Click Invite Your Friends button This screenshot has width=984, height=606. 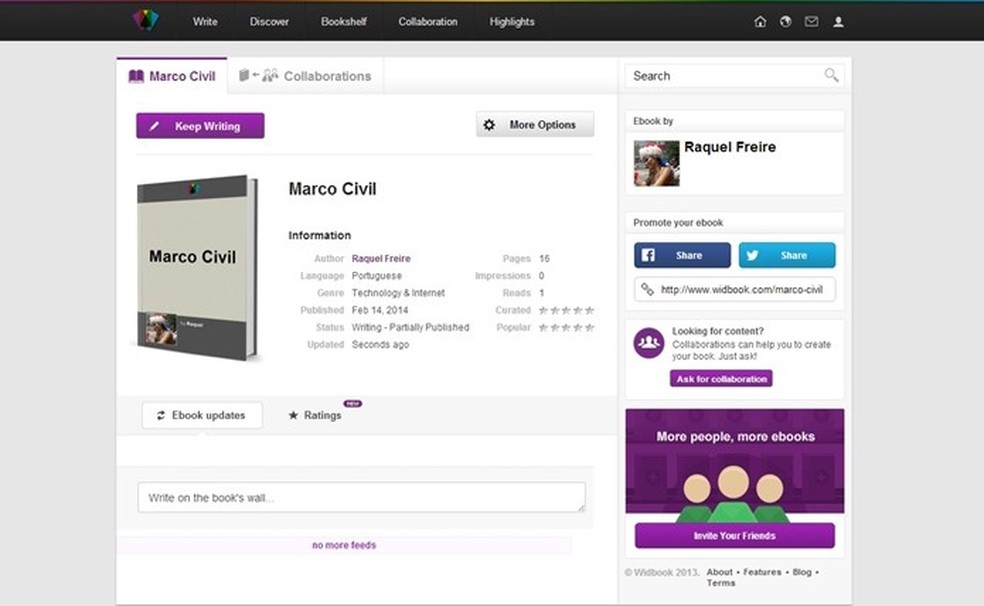point(735,536)
